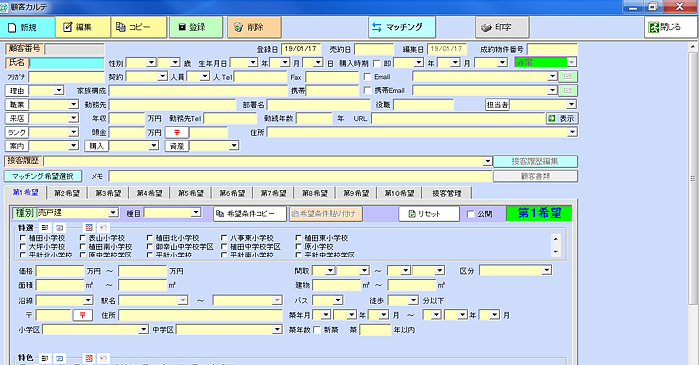
Task: Check the 御幸山中学校学区 checkbox
Action: [x=150, y=246]
